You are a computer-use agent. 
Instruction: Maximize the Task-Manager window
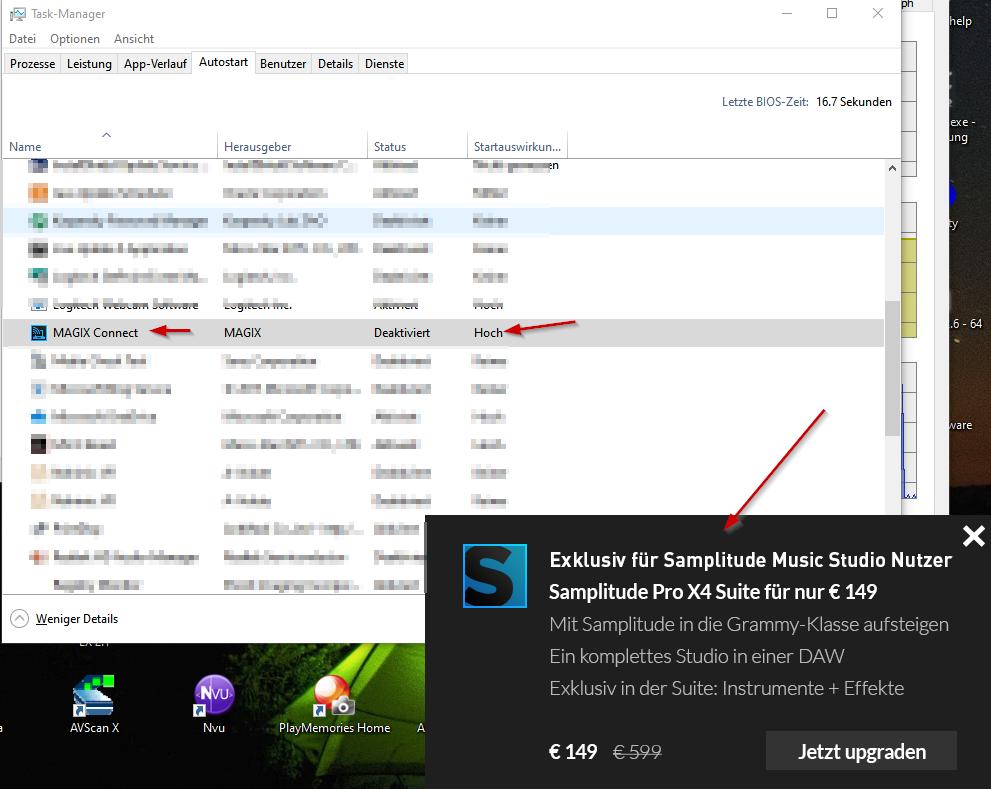pyautogui.click(x=832, y=13)
